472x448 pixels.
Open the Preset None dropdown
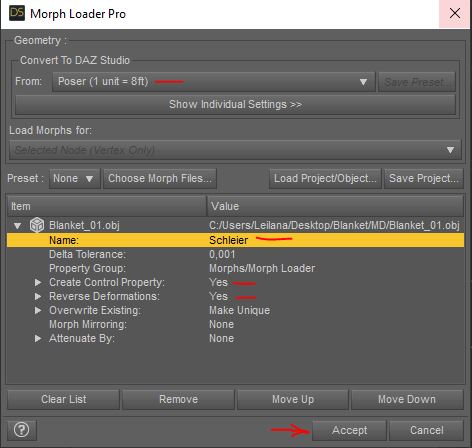[74, 179]
